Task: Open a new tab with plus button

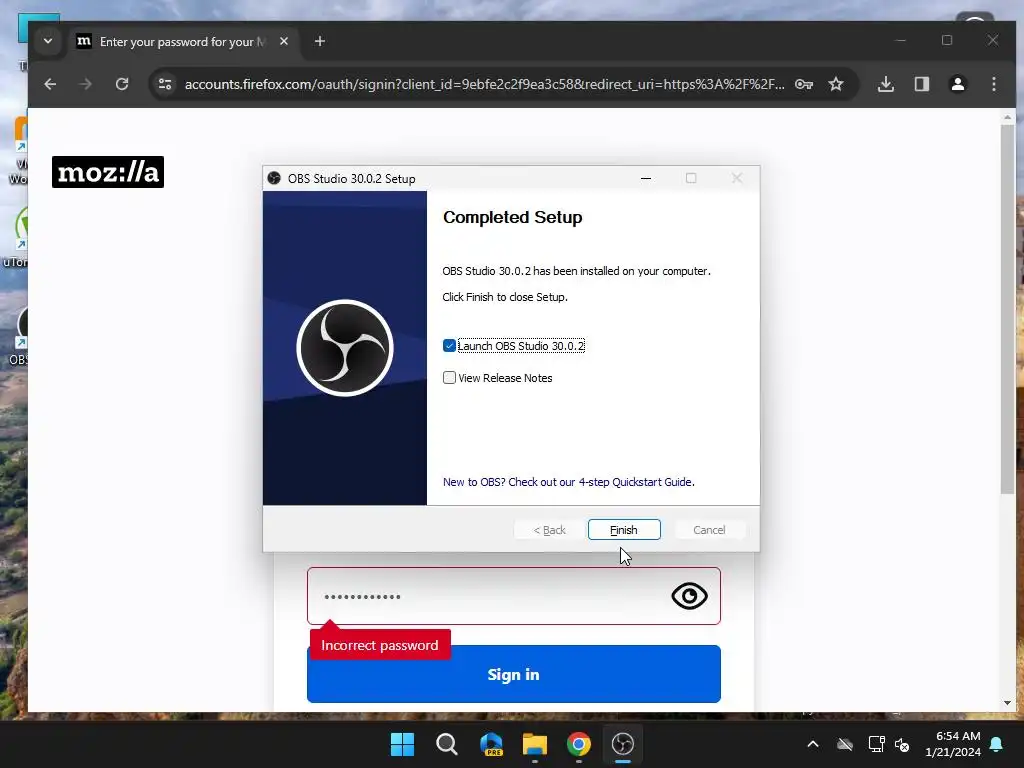Action: point(319,41)
